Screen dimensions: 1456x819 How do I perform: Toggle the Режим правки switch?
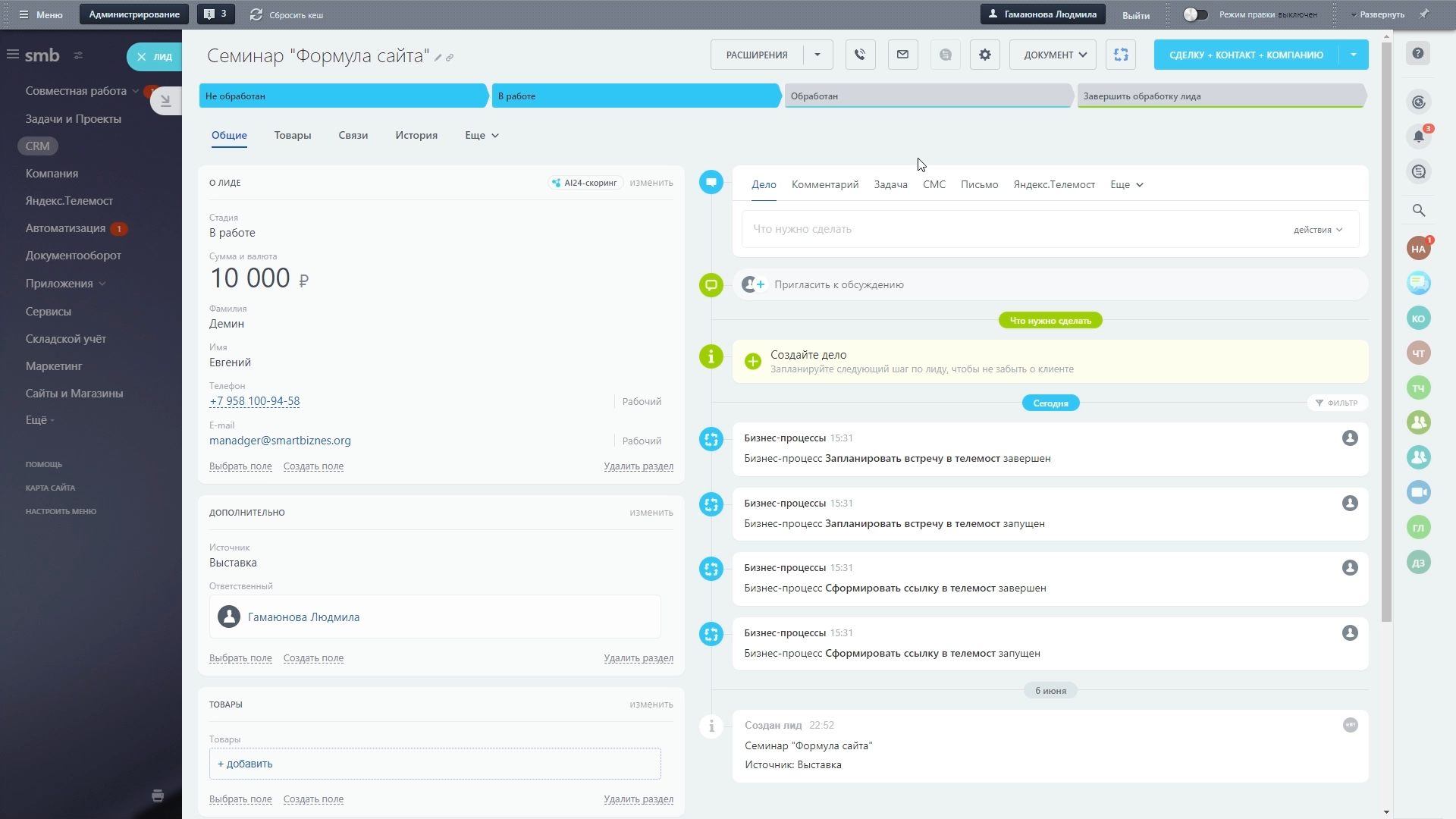coord(1195,14)
